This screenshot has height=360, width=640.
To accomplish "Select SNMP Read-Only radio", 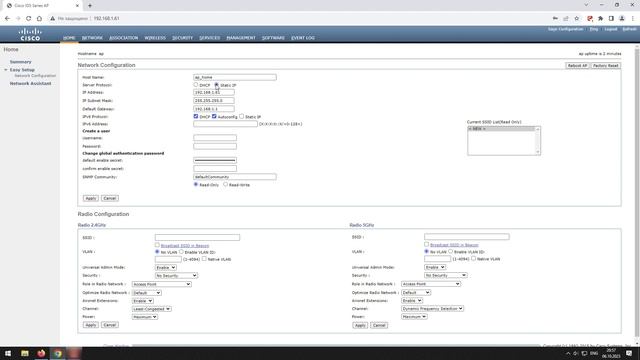I will pos(196,184).
